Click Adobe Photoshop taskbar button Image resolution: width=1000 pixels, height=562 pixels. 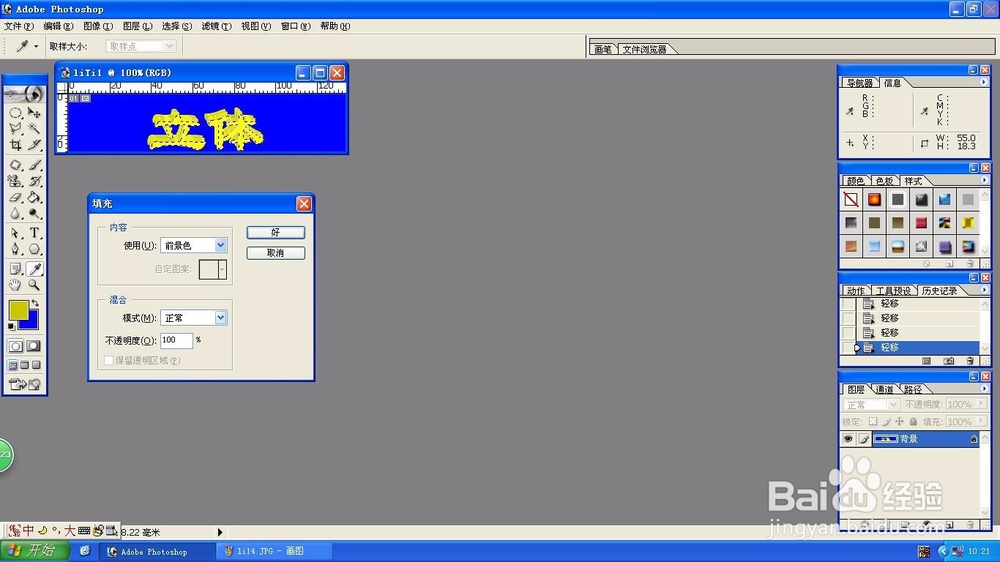point(156,551)
